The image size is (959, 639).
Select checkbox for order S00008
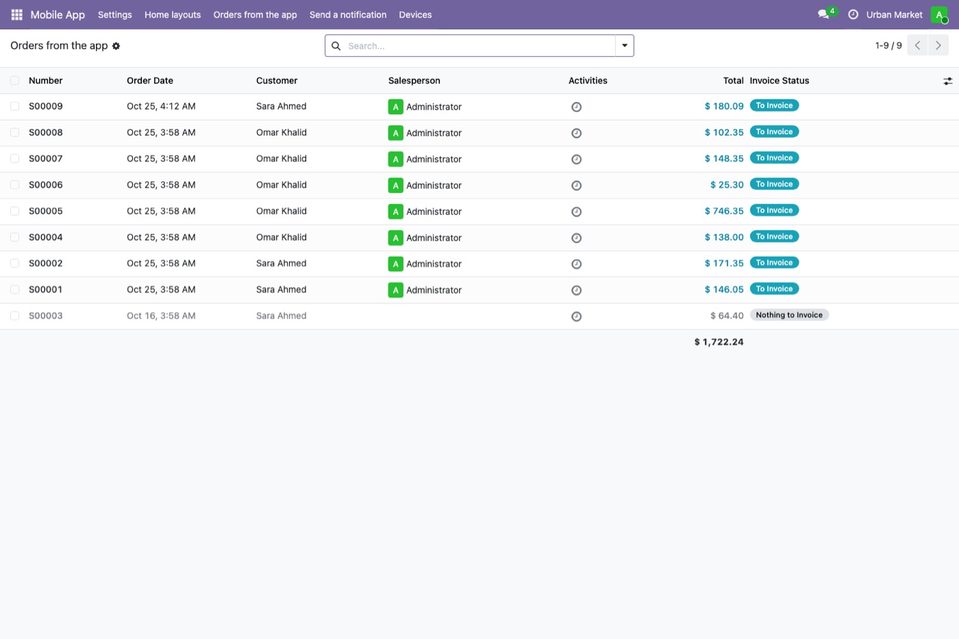(15, 133)
